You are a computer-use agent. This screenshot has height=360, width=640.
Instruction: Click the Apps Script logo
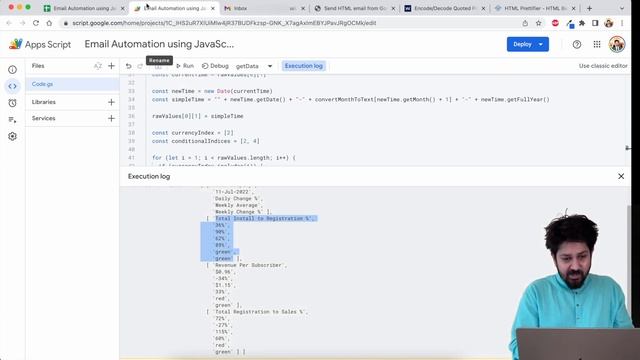[40, 44]
